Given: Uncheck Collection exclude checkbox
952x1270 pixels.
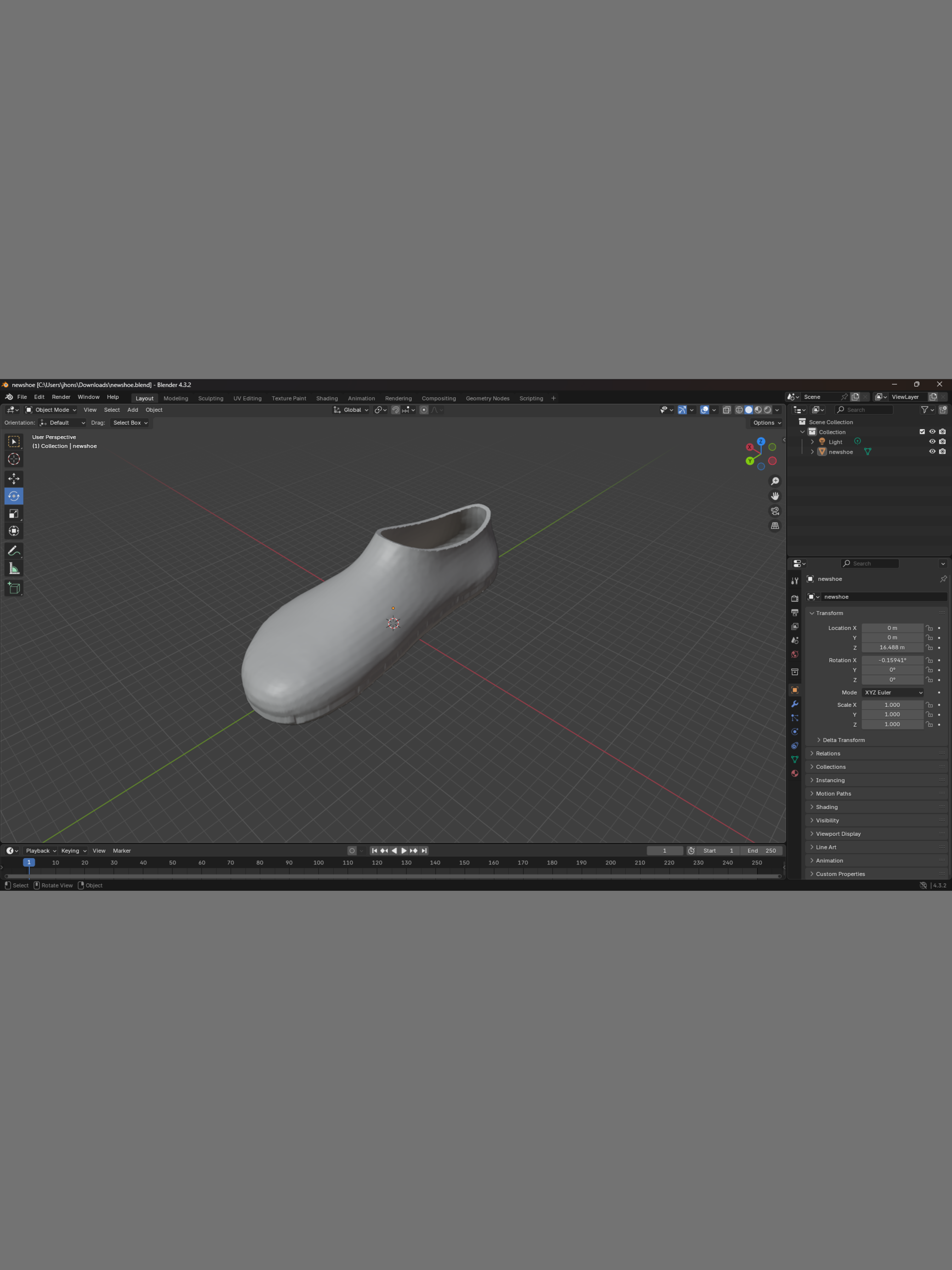Looking at the screenshot, I should 922,432.
